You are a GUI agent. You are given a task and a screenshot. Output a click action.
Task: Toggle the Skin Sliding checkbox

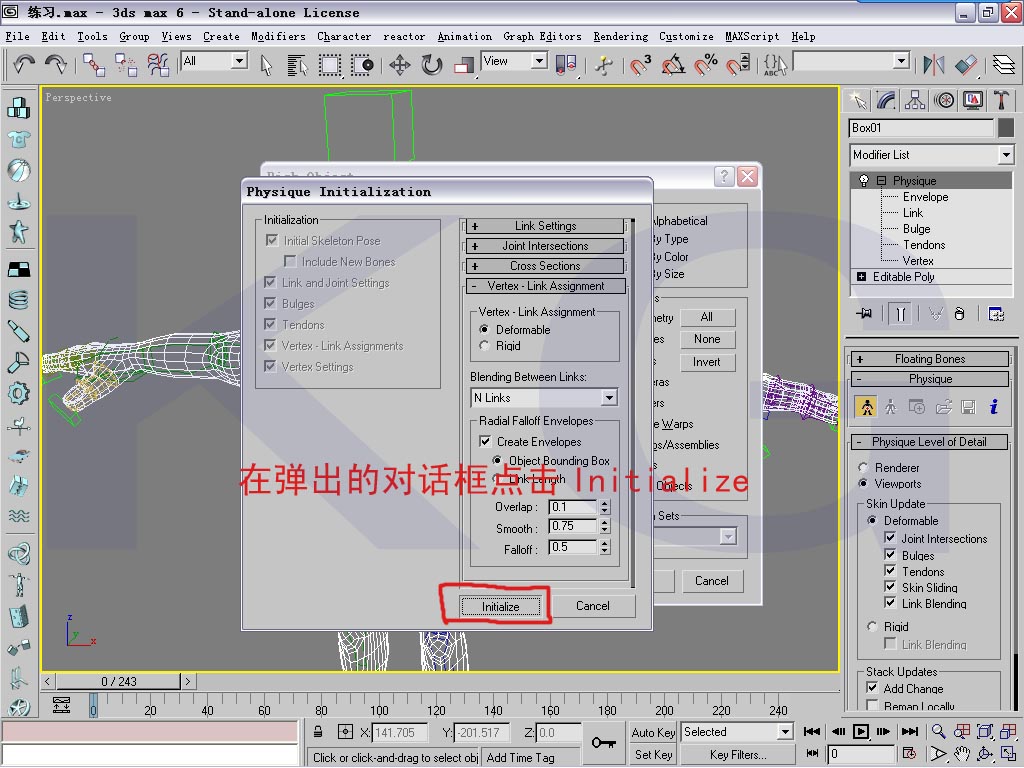click(x=890, y=586)
